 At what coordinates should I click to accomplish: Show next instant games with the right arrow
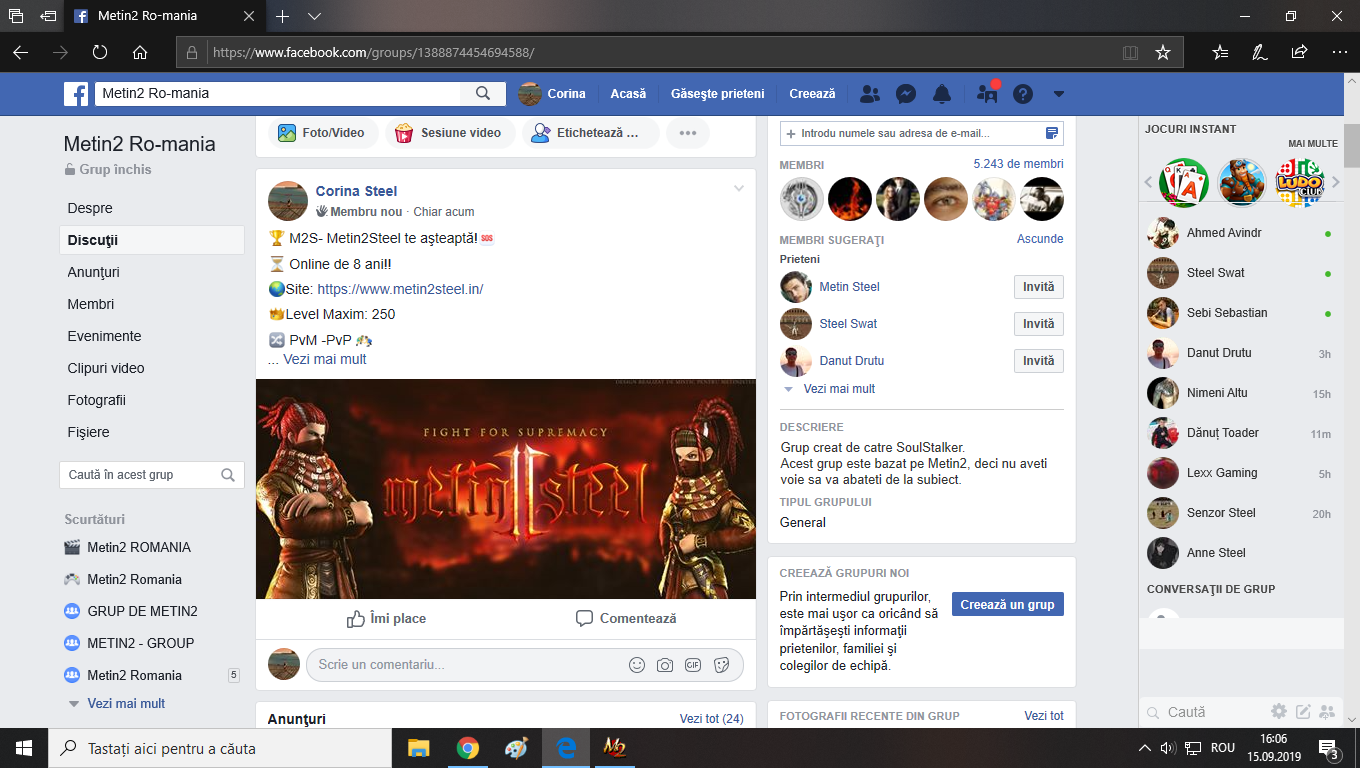[1336, 182]
